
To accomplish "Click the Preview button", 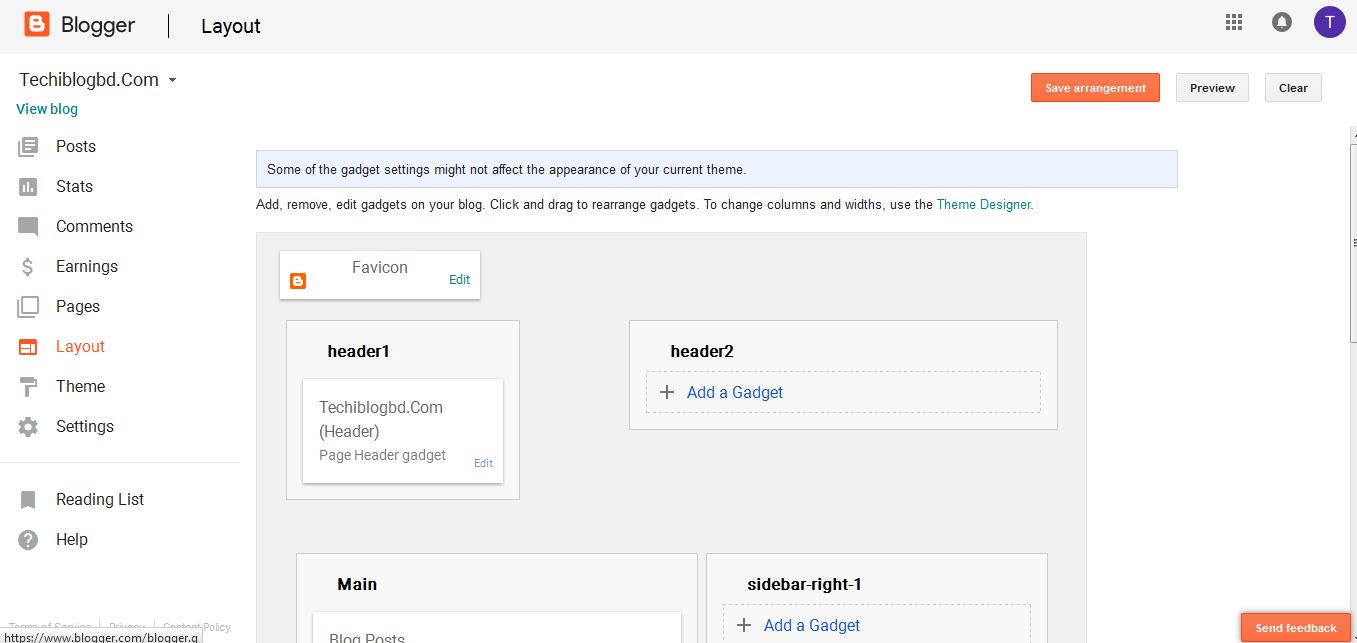I will pos(1212,88).
